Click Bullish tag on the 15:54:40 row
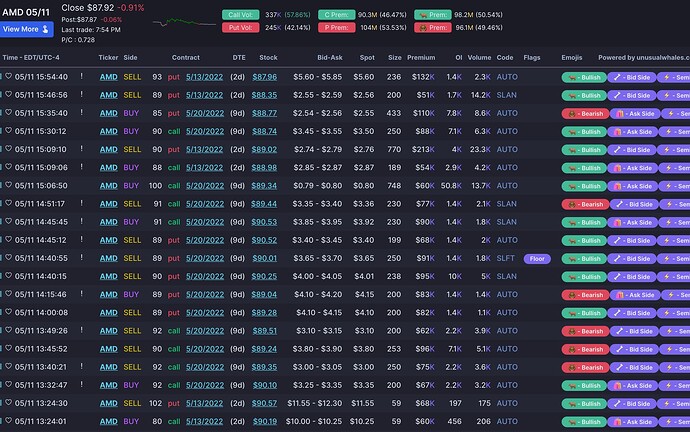The height and width of the screenshot is (432, 690). (584, 77)
